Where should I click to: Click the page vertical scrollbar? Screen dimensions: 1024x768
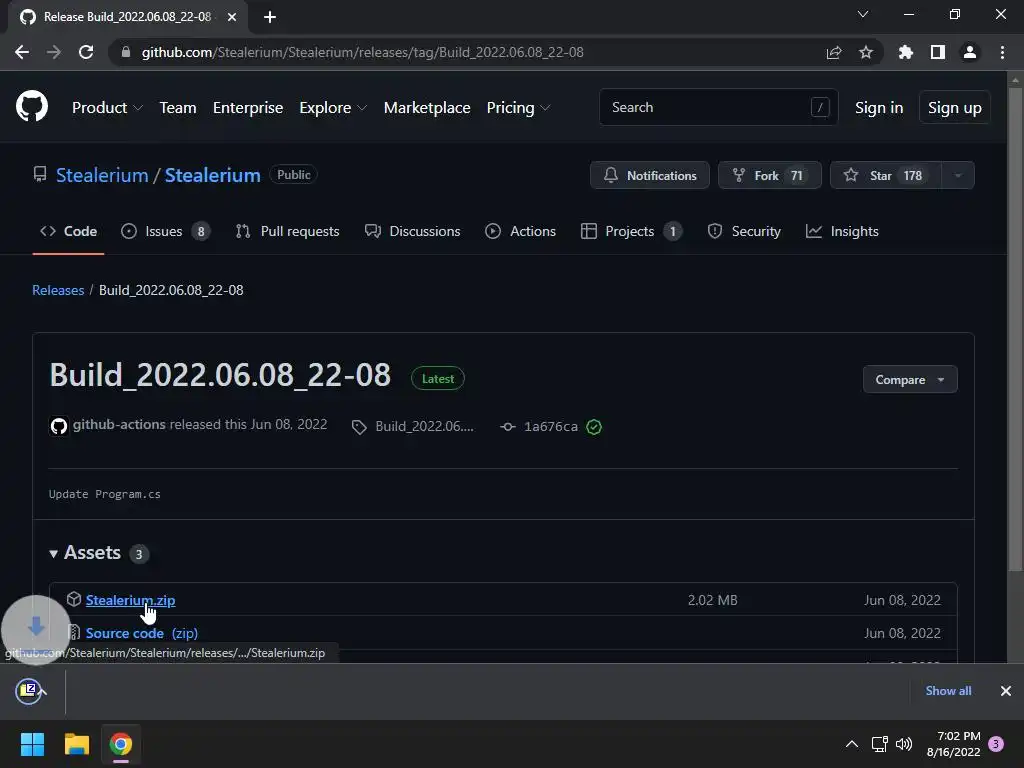[1015, 327]
